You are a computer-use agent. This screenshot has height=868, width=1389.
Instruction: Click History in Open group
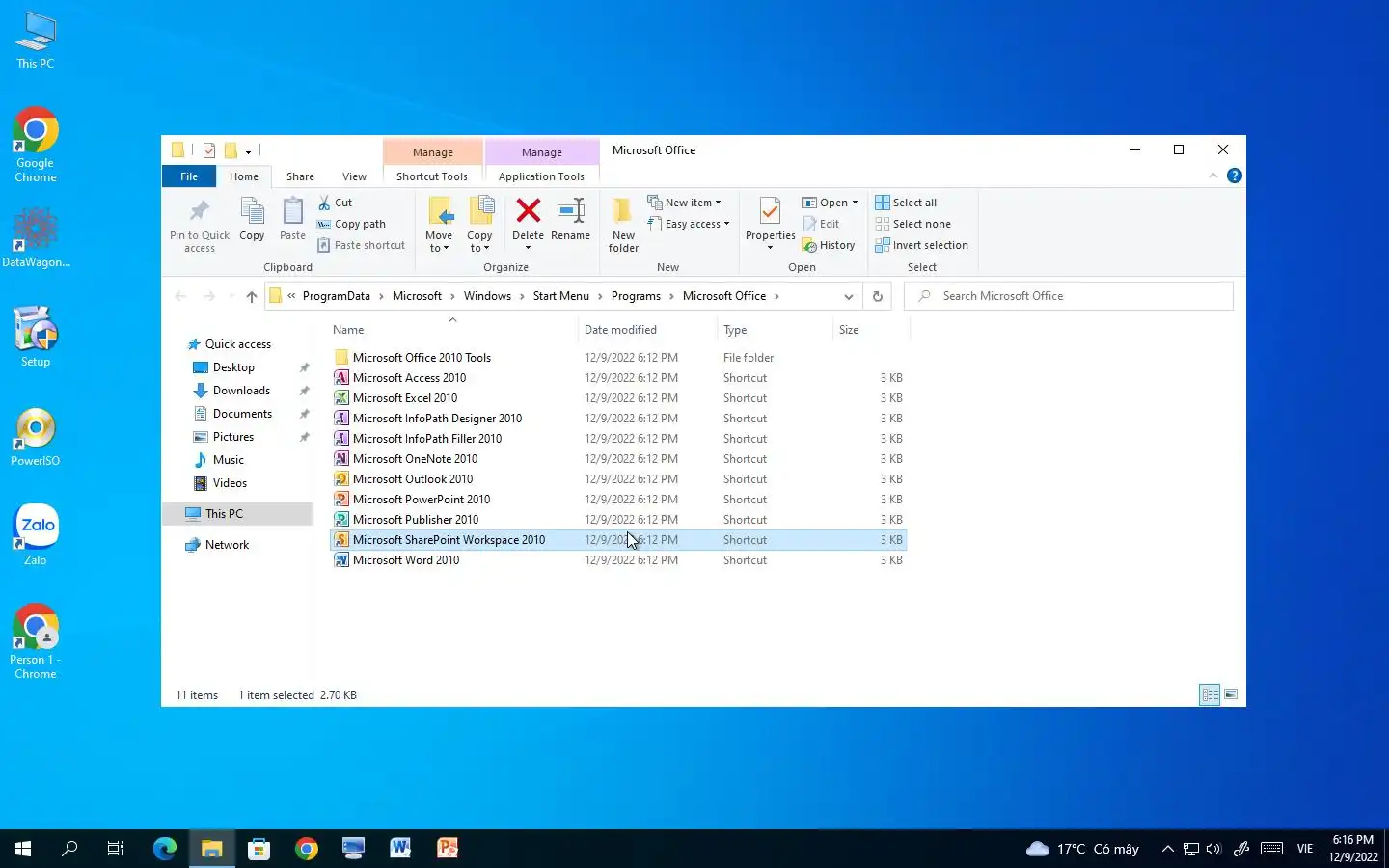tap(830, 245)
